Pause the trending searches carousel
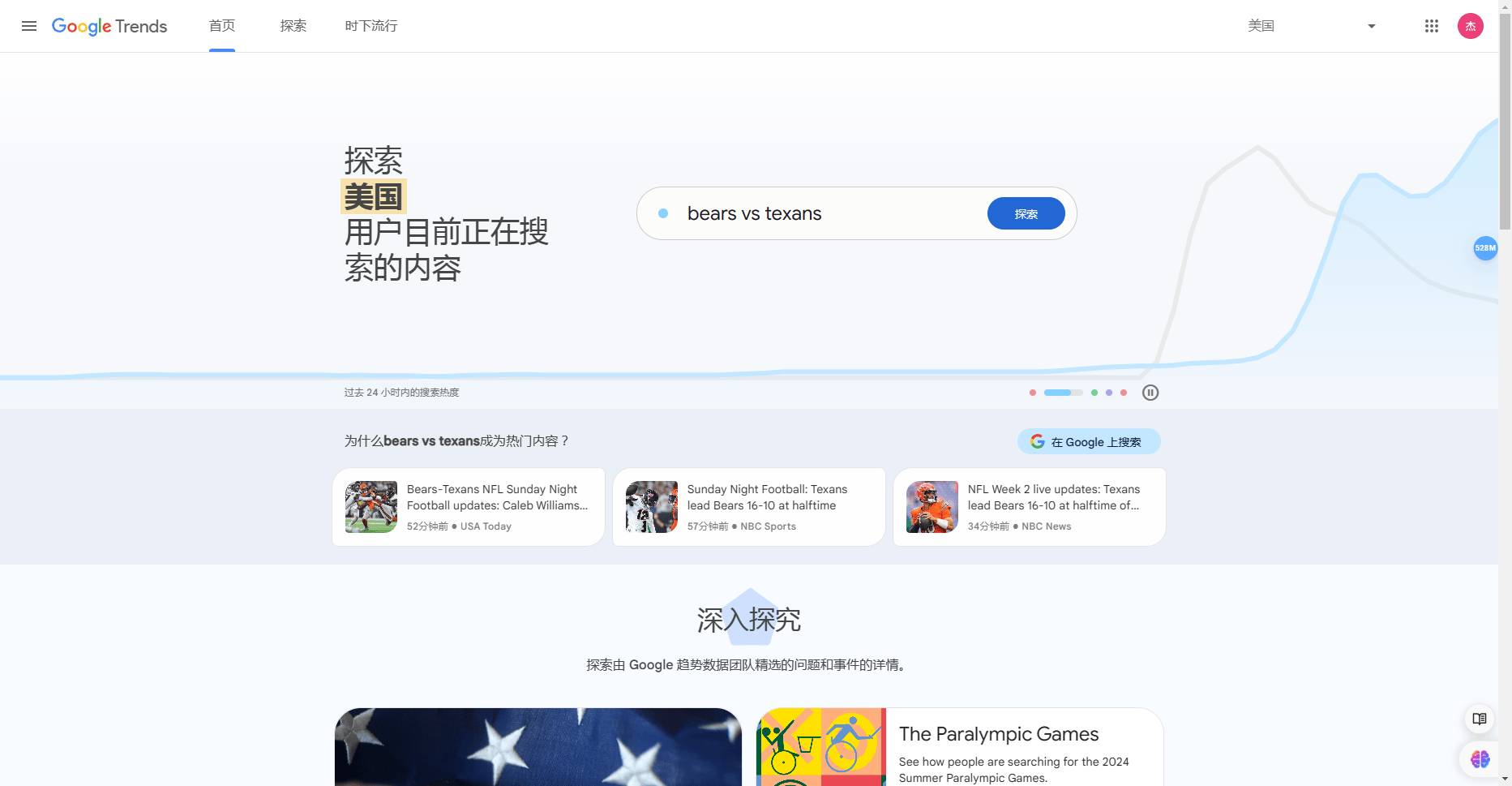1512x786 pixels. tap(1150, 392)
